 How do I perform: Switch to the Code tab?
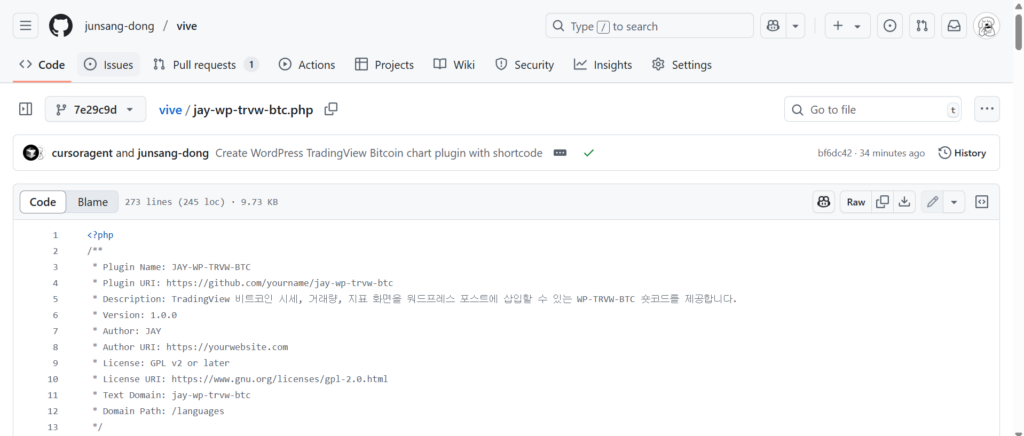point(42,65)
